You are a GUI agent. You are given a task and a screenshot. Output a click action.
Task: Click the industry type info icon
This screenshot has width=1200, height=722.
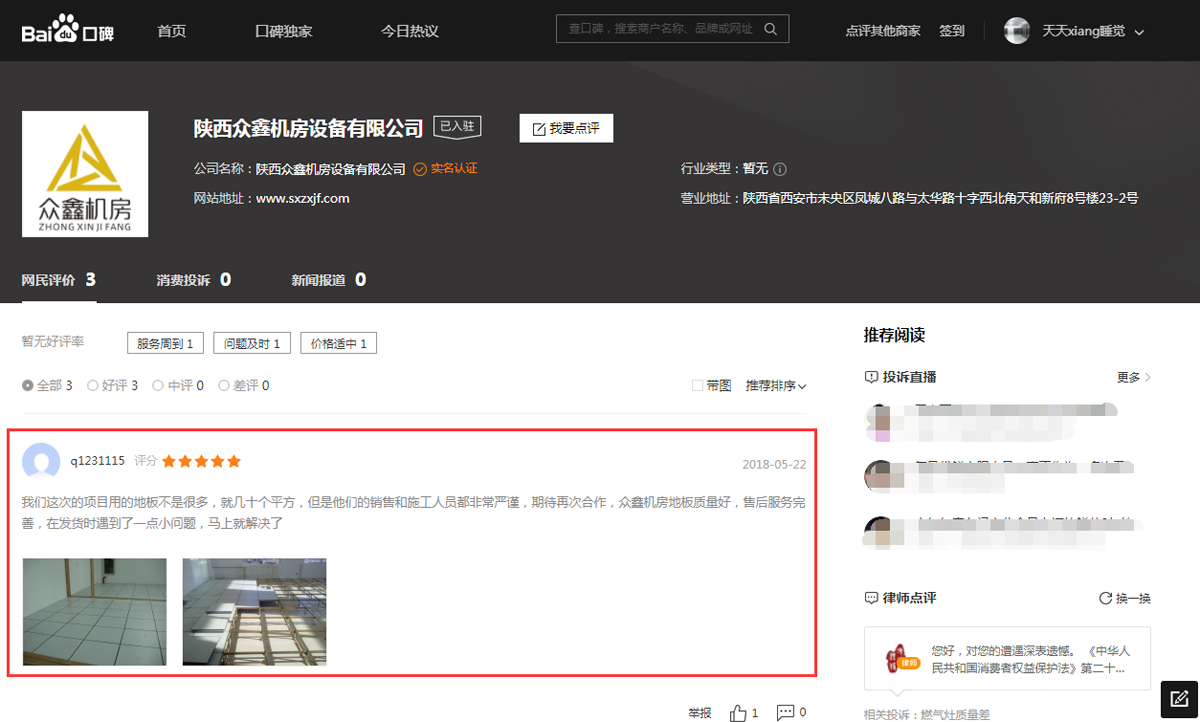(781, 169)
